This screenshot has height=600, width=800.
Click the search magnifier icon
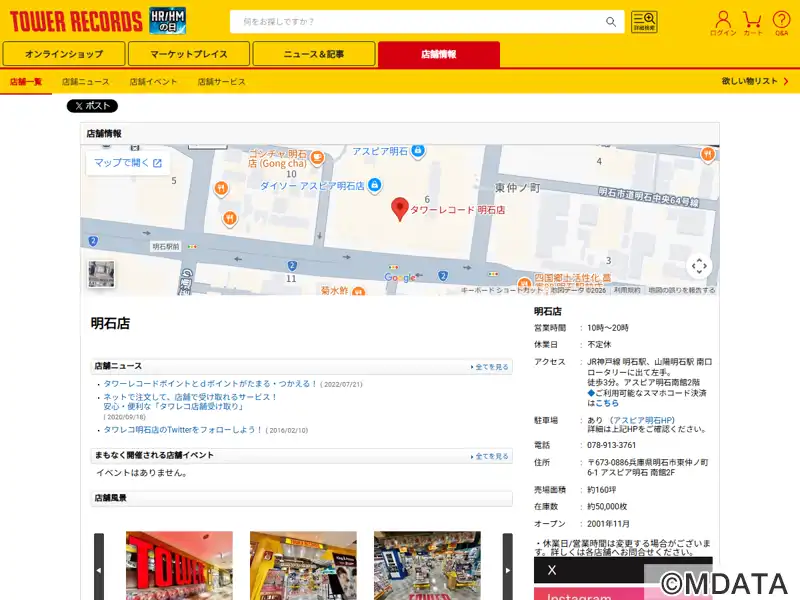pyautogui.click(x=611, y=21)
